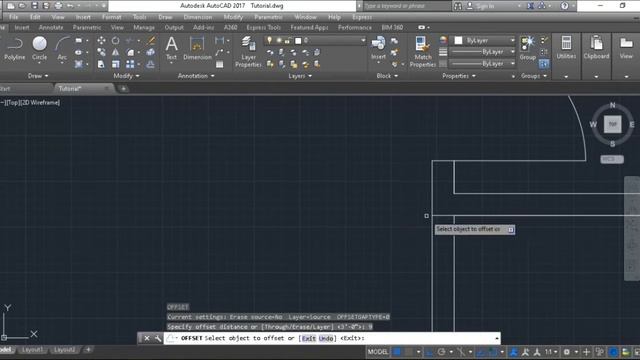Image resolution: width=640 pixels, height=360 pixels.
Task: Activate Match Properties tool
Action: point(422,51)
